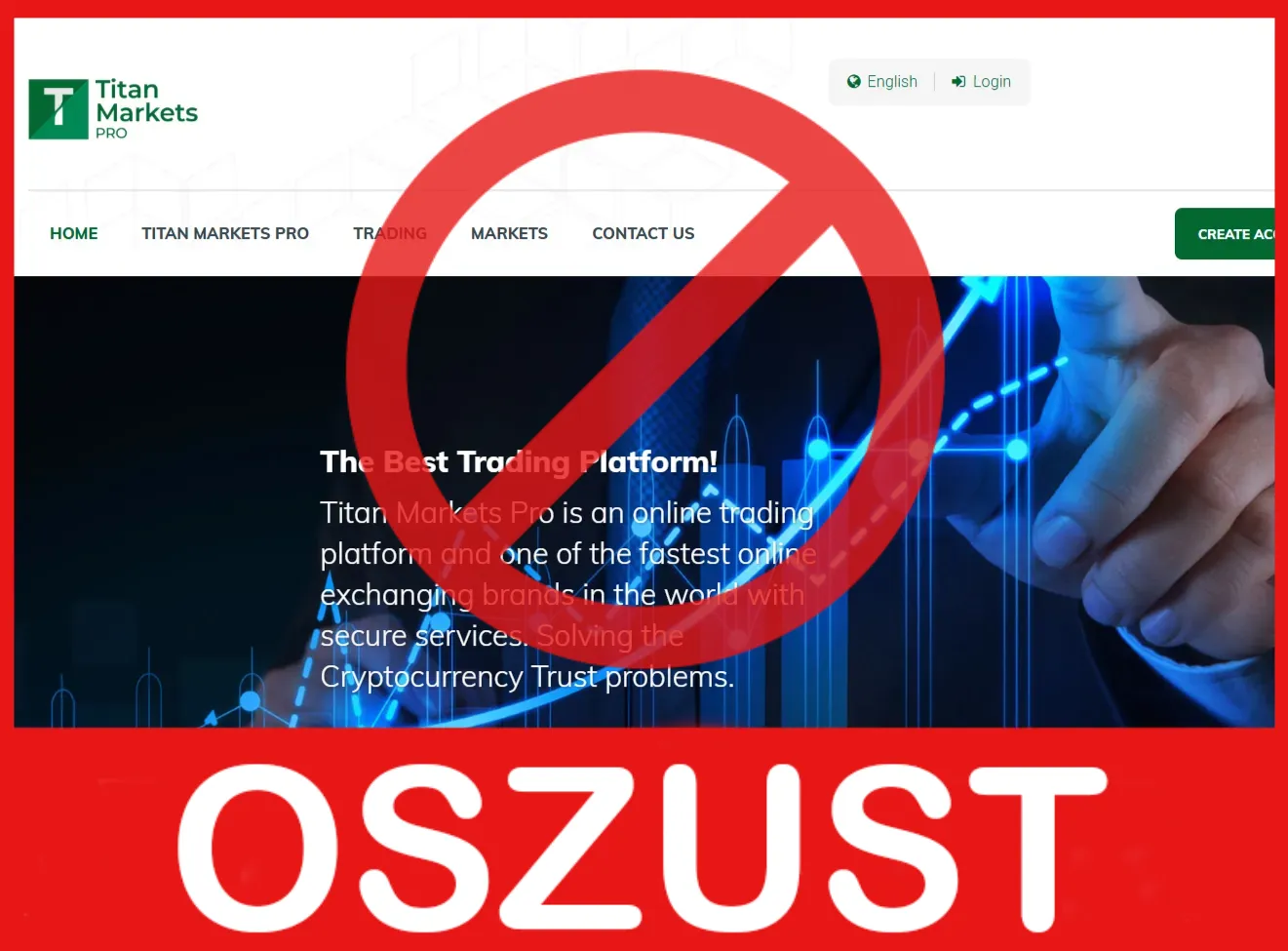Click the Titan Markets logo text

[146, 108]
